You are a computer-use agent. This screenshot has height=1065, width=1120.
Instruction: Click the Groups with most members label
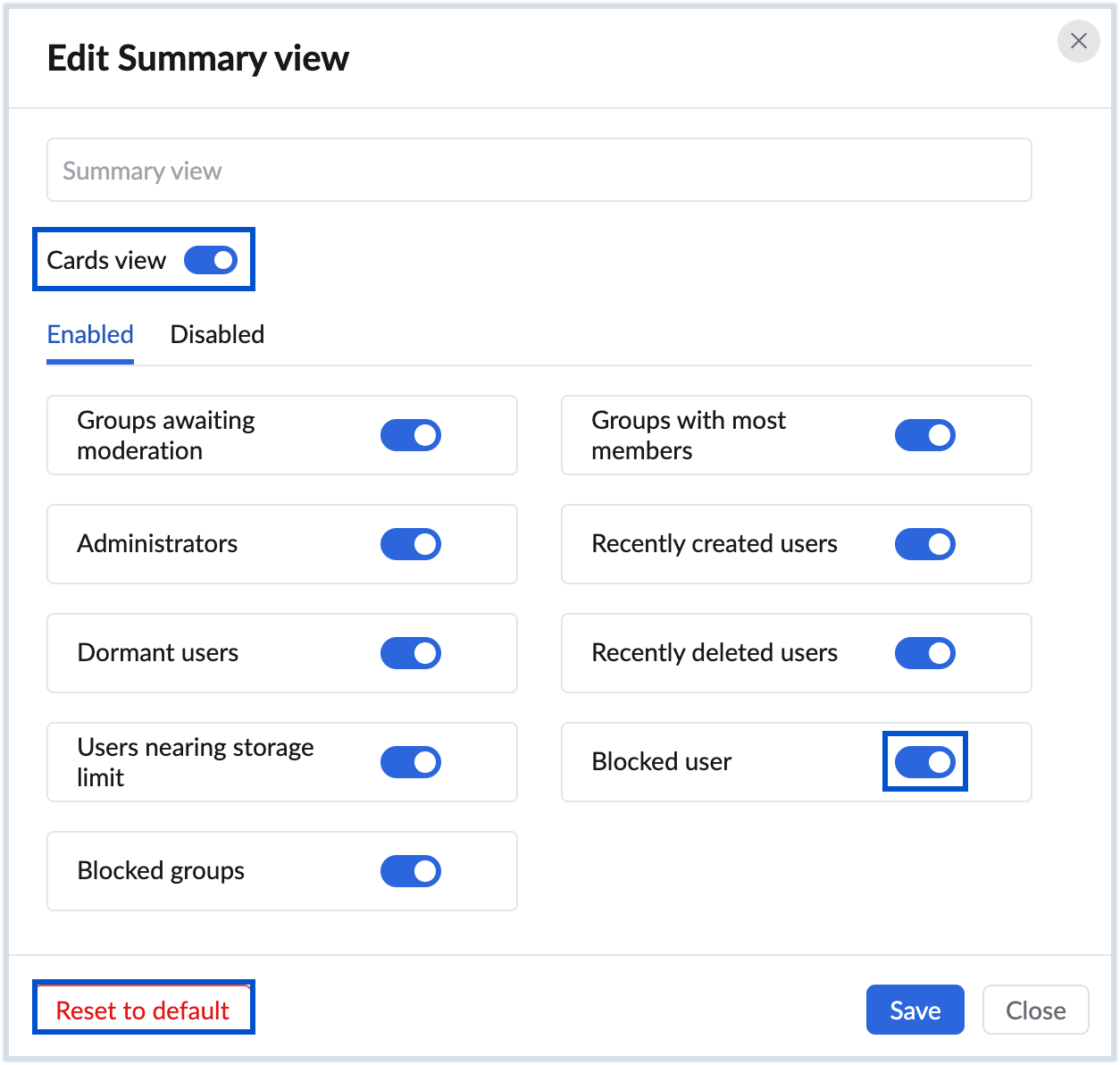[689, 435]
